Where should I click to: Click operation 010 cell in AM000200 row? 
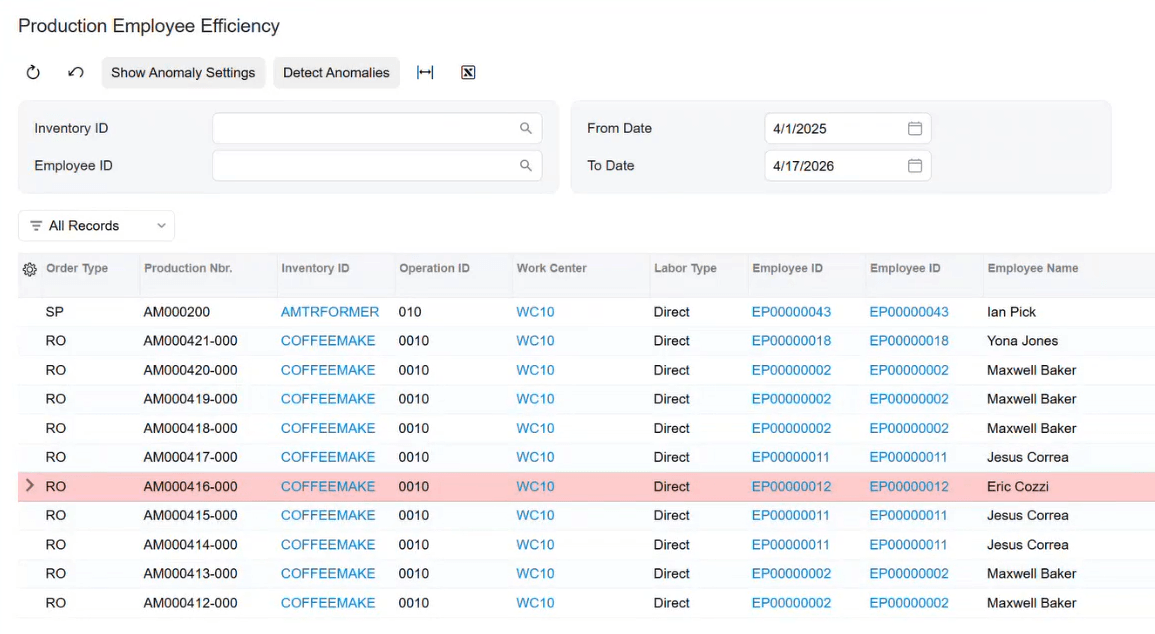pos(410,312)
